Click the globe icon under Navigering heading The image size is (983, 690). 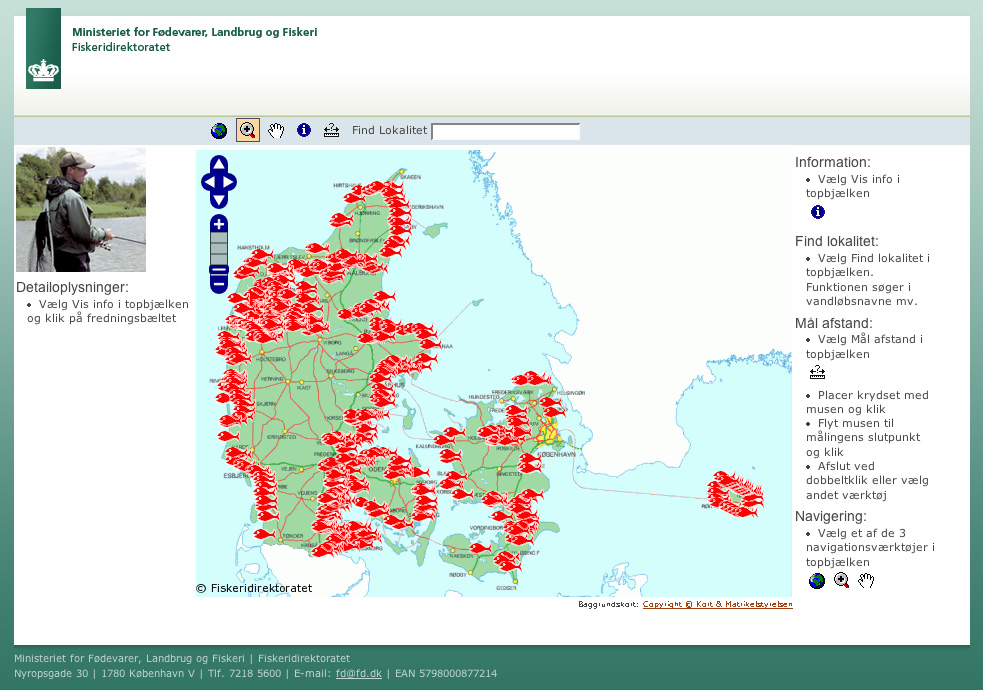click(817, 581)
